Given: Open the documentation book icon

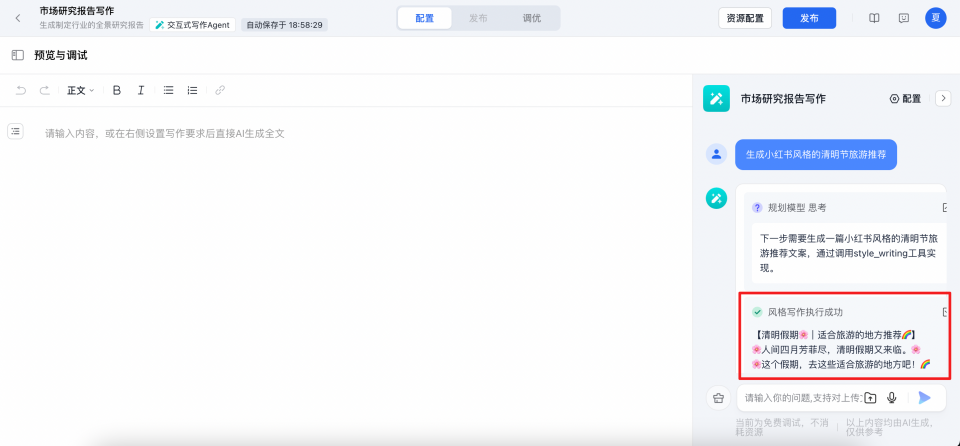Looking at the screenshot, I should (874, 18).
